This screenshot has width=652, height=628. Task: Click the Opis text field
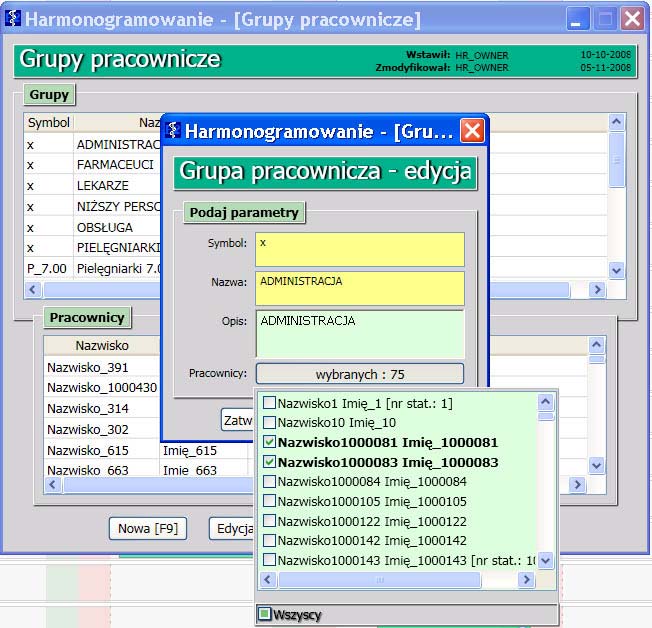coord(360,334)
